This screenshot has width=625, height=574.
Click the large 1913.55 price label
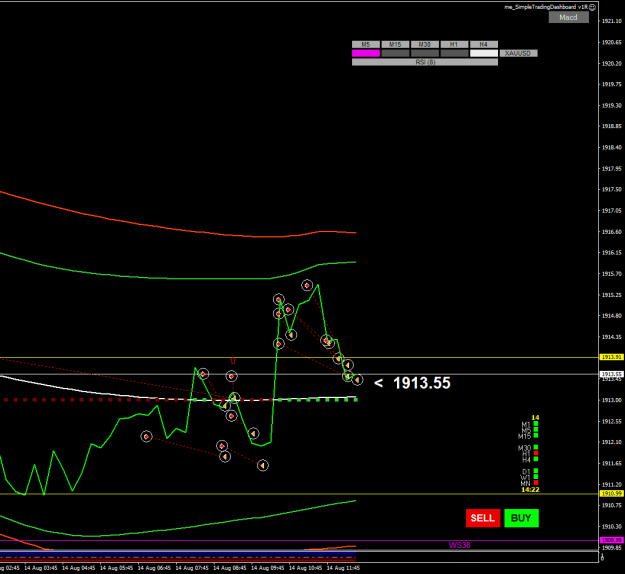[422, 383]
